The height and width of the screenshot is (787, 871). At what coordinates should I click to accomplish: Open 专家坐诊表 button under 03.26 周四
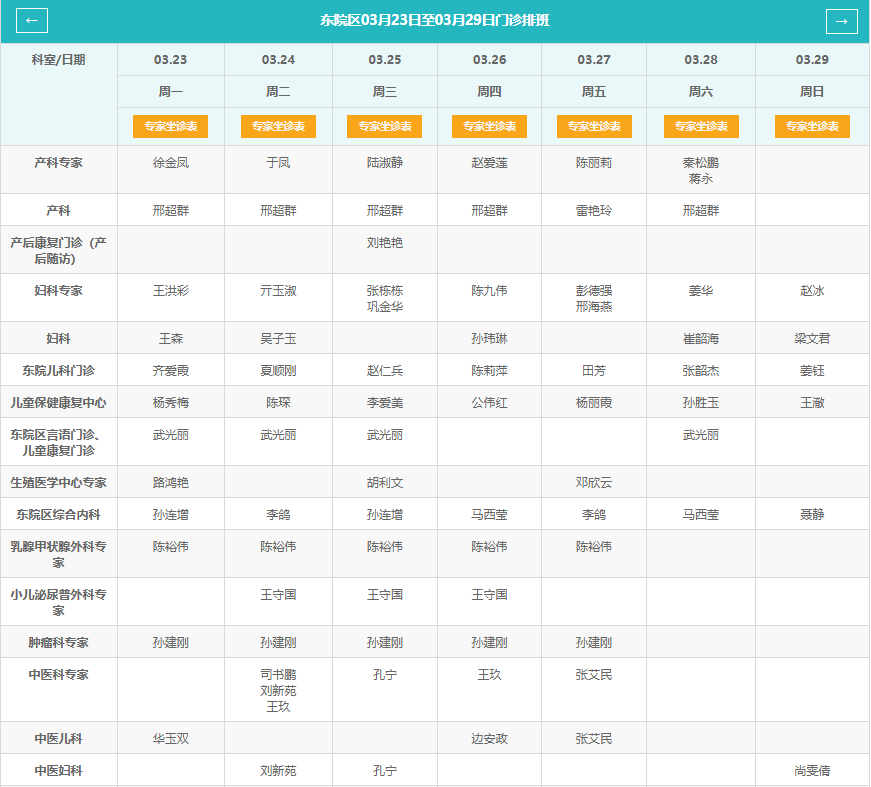coord(489,127)
